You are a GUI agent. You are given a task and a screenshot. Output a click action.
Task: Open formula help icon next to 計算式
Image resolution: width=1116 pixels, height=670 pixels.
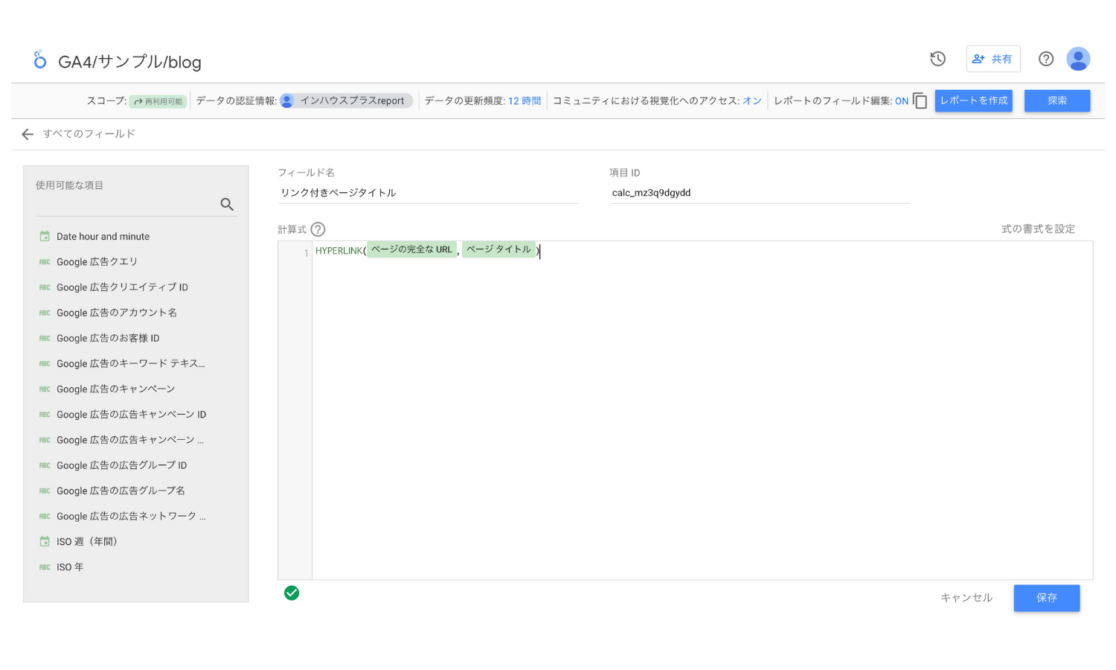click(x=318, y=229)
